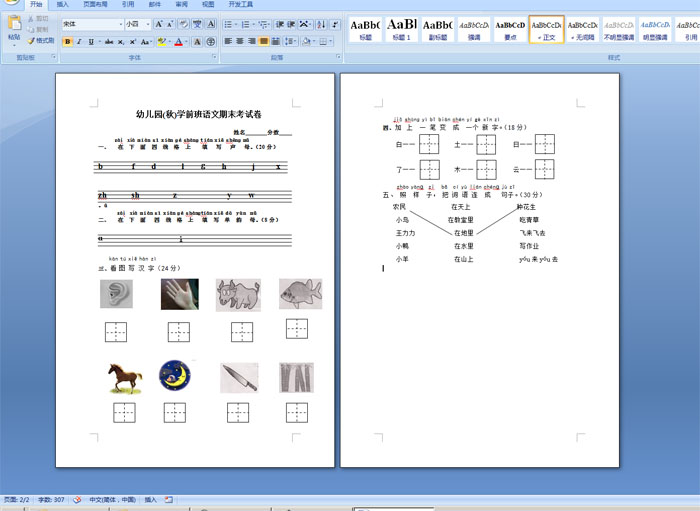Image resolution: width=700 pixels, height=511 pixels.
Task: Click the proofing check icon in the status bar
Action: pyautogui.click(x=77, y=500)
